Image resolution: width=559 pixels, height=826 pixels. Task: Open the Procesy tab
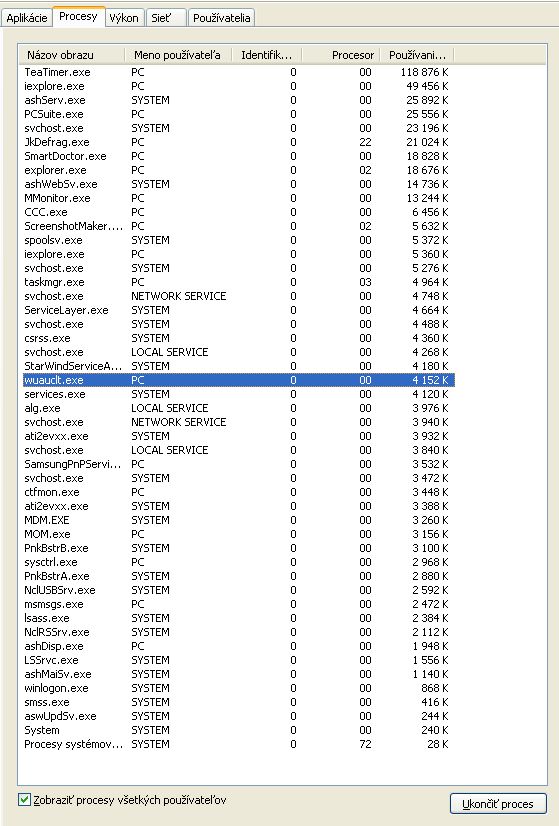tap(78, 16)
